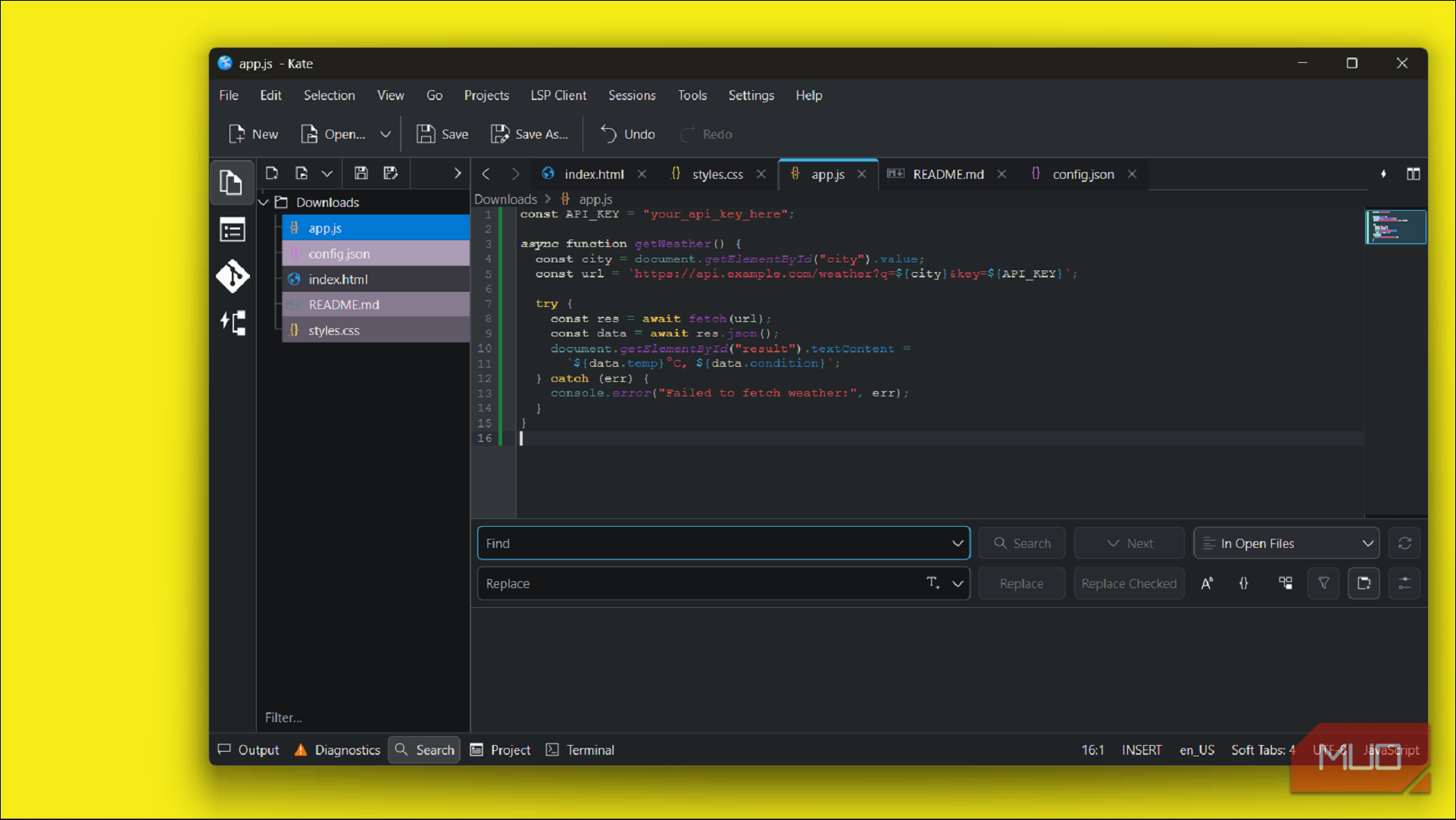Toggle regular expression search option
Viewport: 1456px width, 820px height.
[x=1244, y=584]
